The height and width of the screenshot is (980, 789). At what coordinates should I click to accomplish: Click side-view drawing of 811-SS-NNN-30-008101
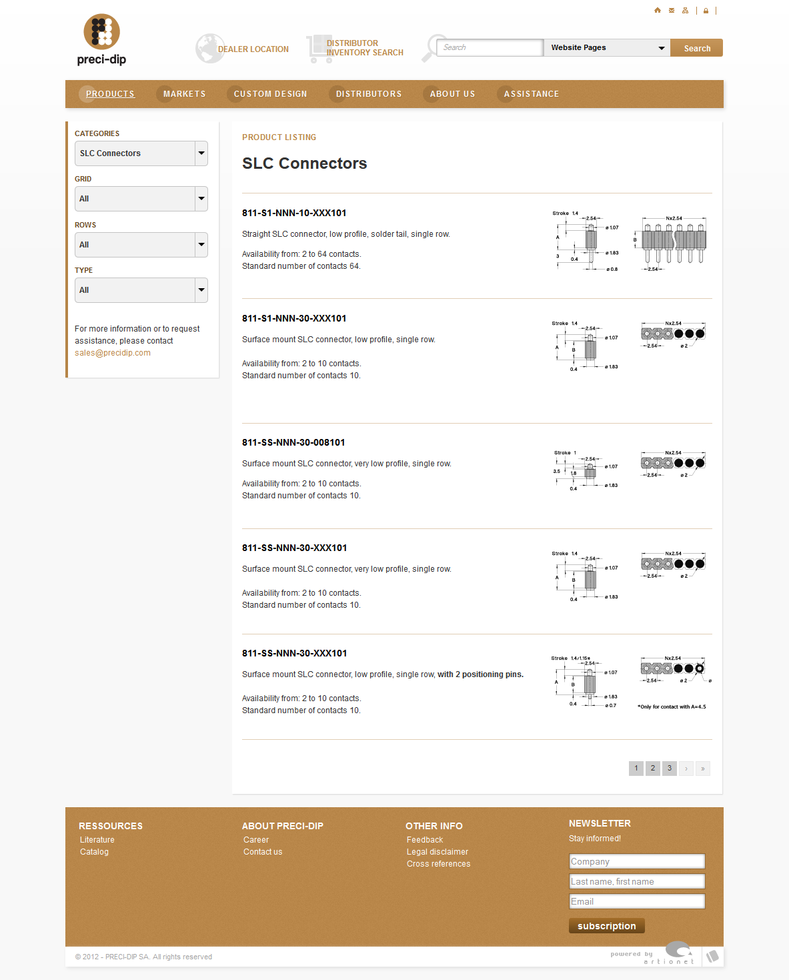(x=586, y=470)
